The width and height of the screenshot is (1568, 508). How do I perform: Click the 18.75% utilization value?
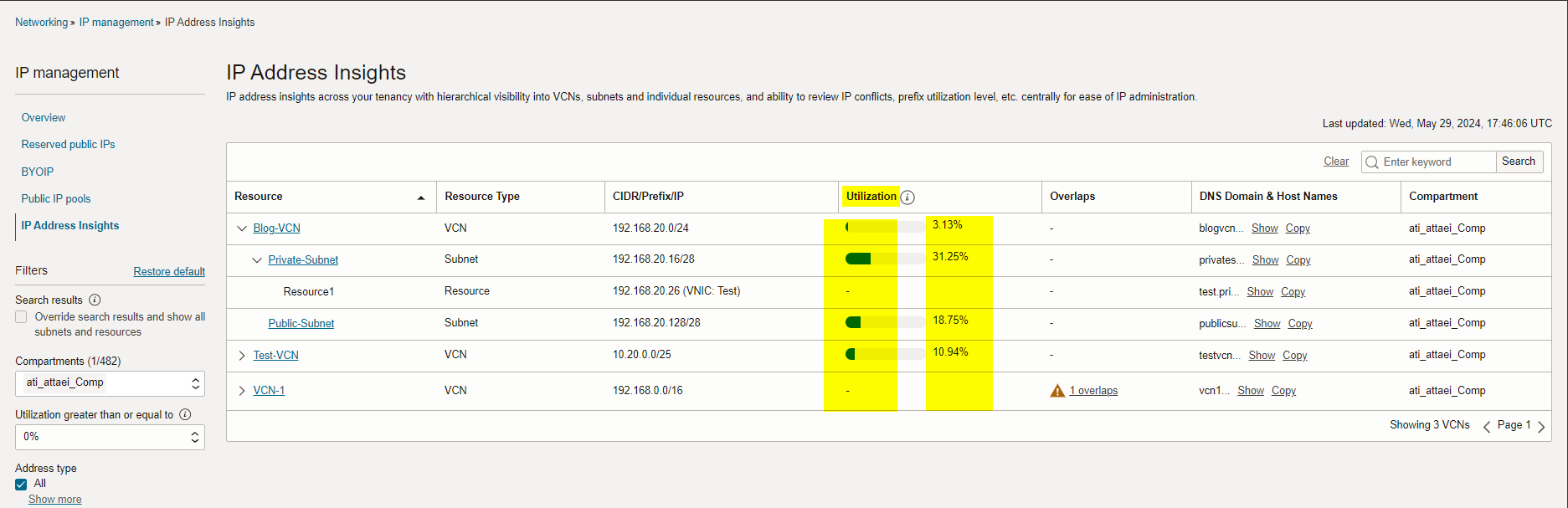950,321
